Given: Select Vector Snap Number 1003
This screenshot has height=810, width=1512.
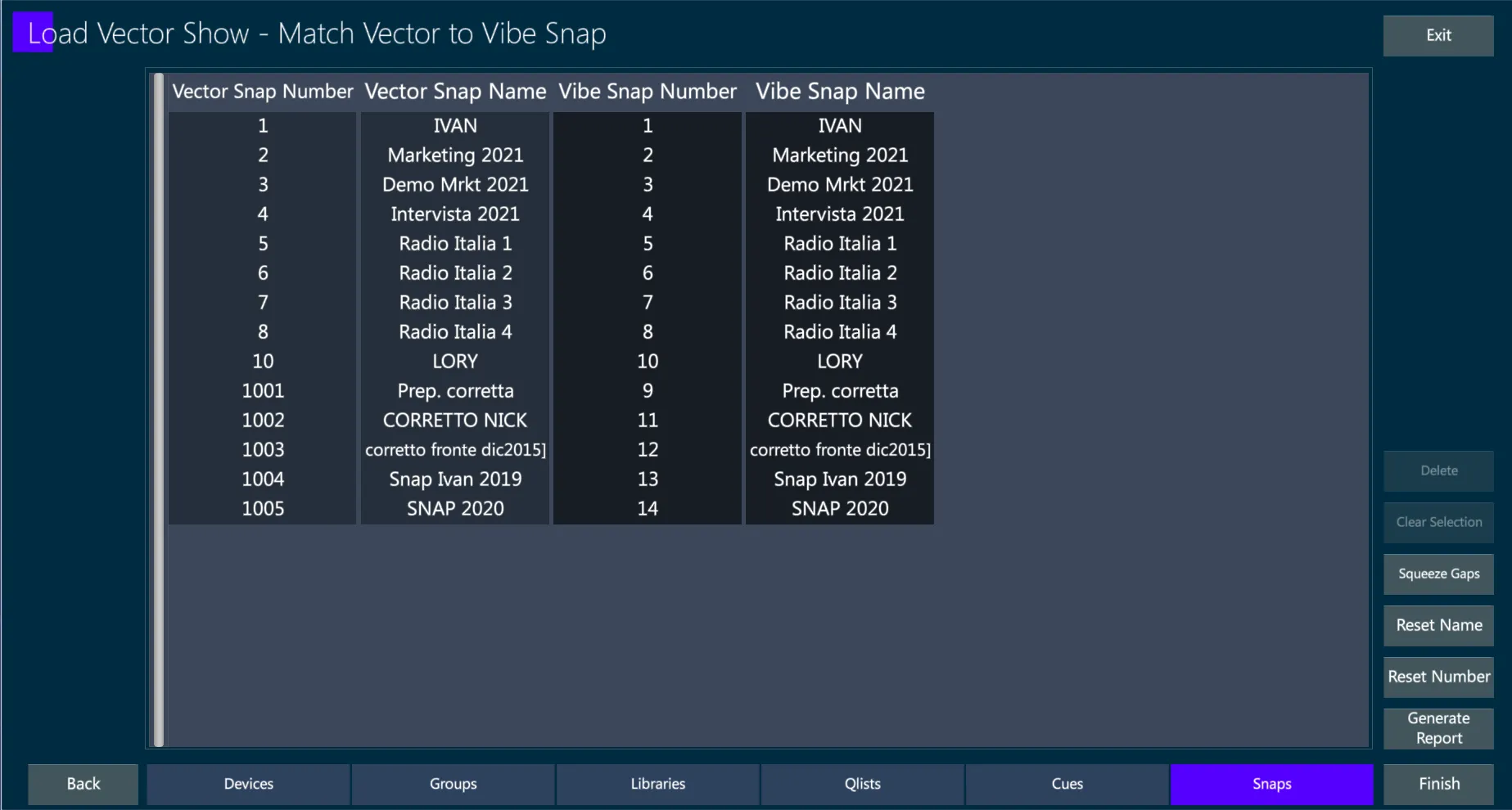Looking at the screenshot, I should 263,450.
